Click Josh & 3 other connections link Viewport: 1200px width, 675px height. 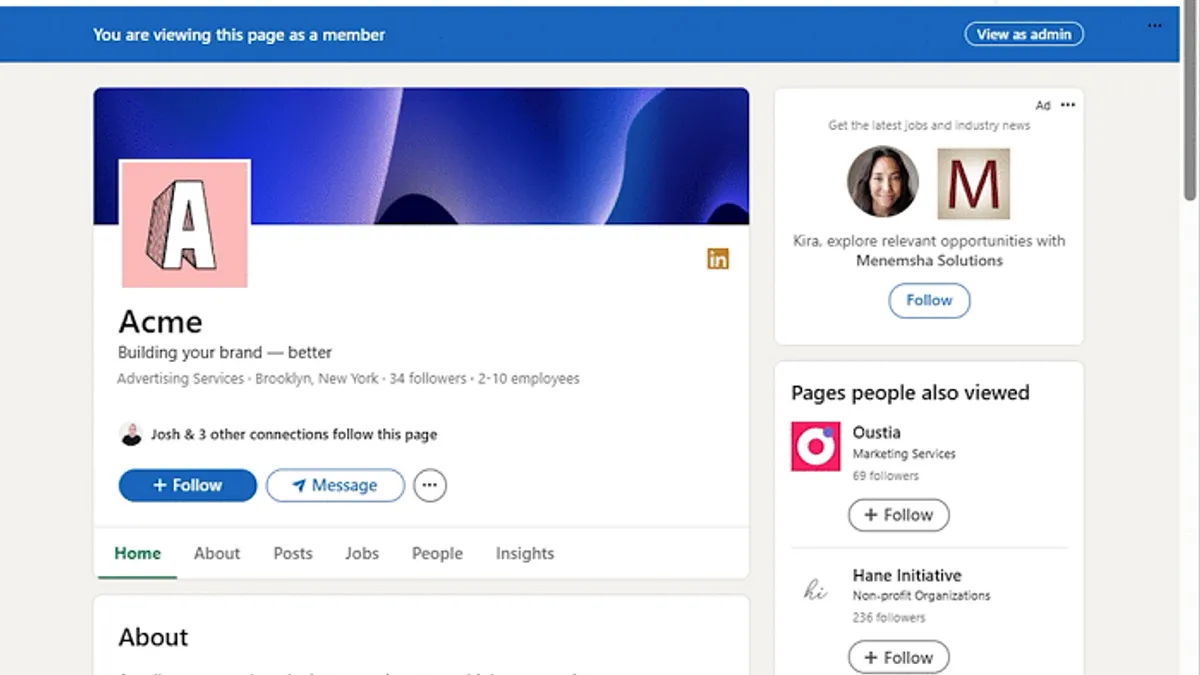point(294,434)
